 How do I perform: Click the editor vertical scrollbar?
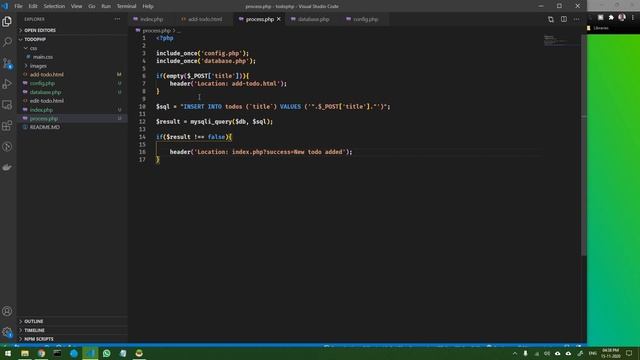pos(584,145)
